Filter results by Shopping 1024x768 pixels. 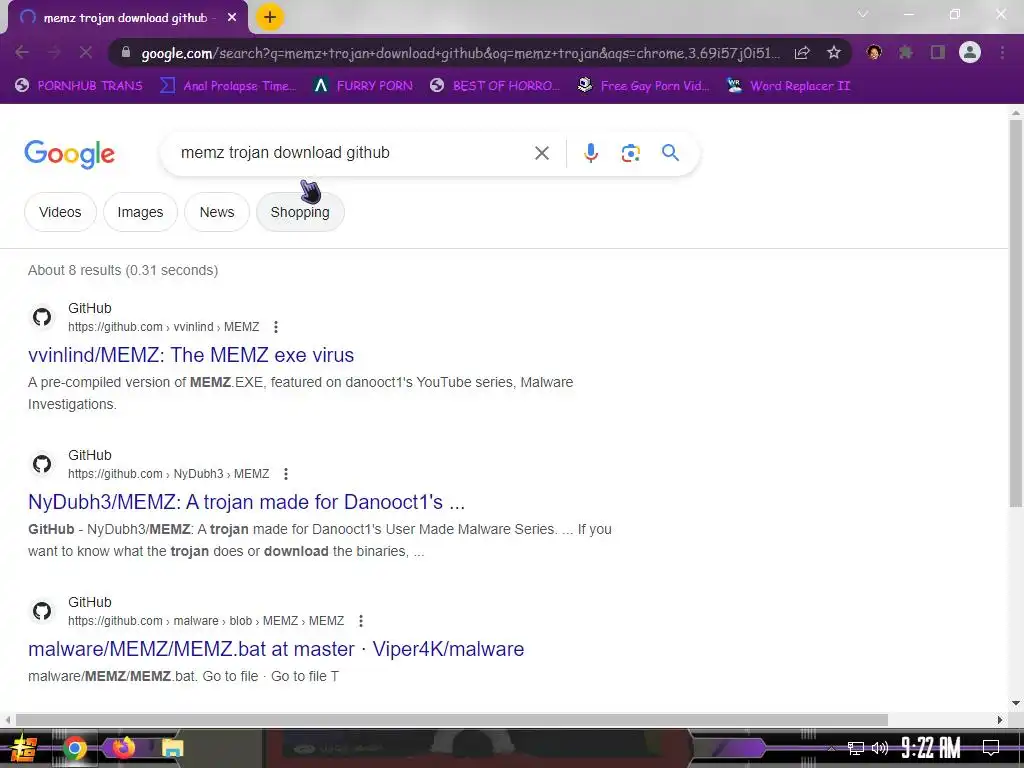tap(300, 212)
